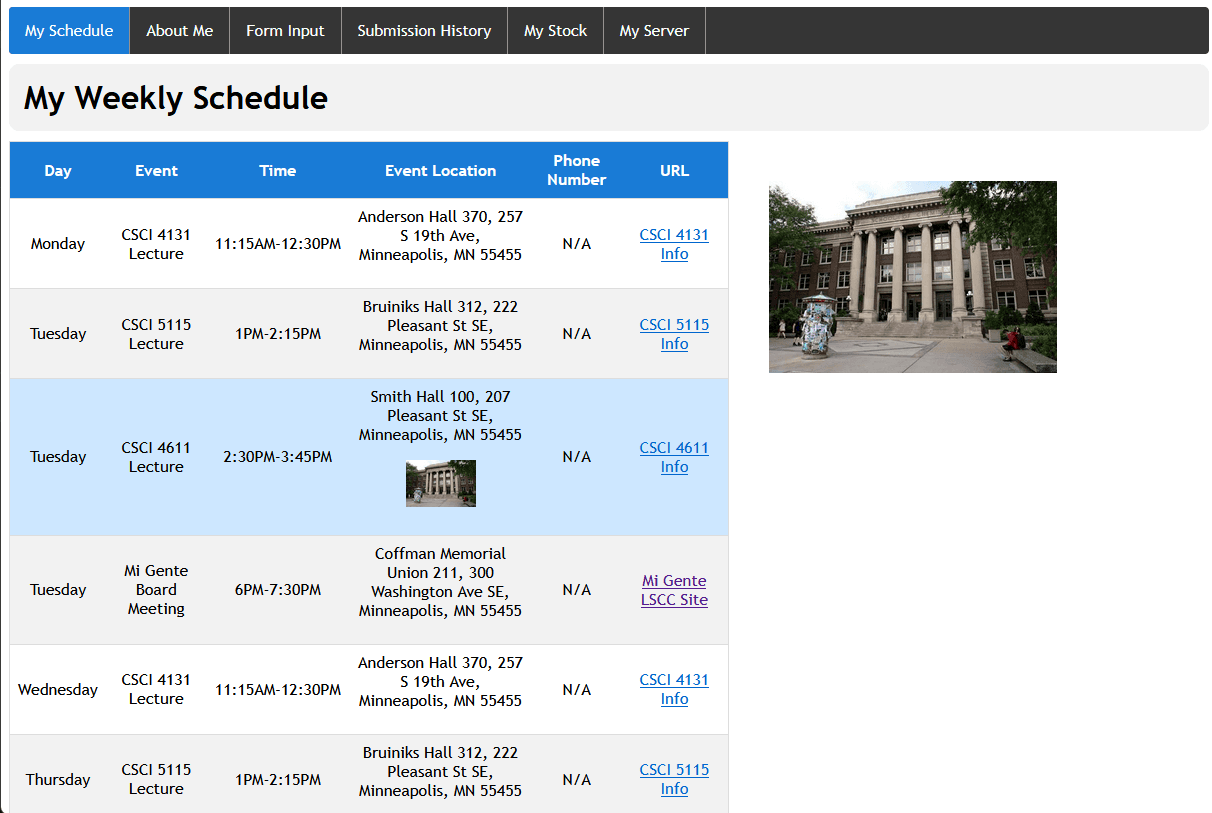Click the 6PM-7:30PM time cell
1212x813 pixels.
pos(278,590)
